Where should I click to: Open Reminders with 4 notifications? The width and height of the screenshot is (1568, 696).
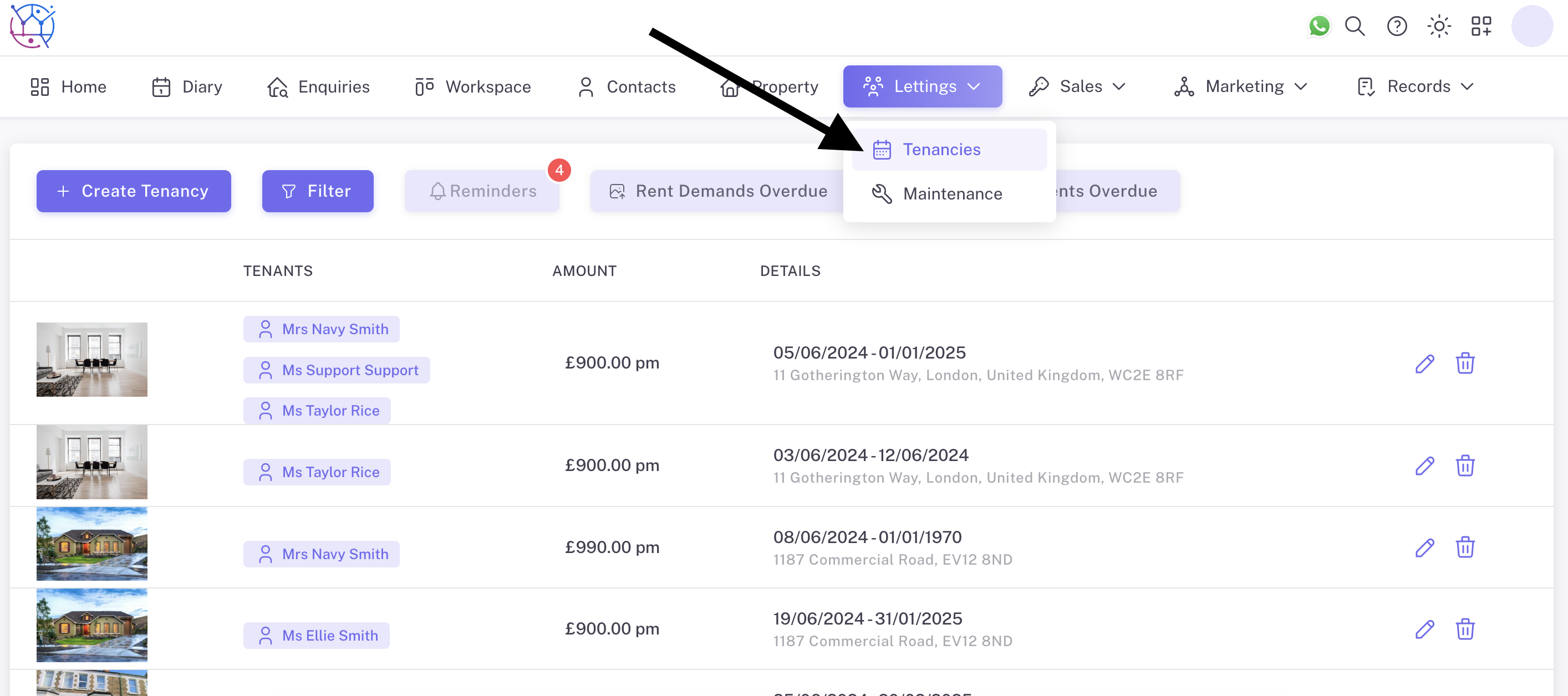(482, 191)
